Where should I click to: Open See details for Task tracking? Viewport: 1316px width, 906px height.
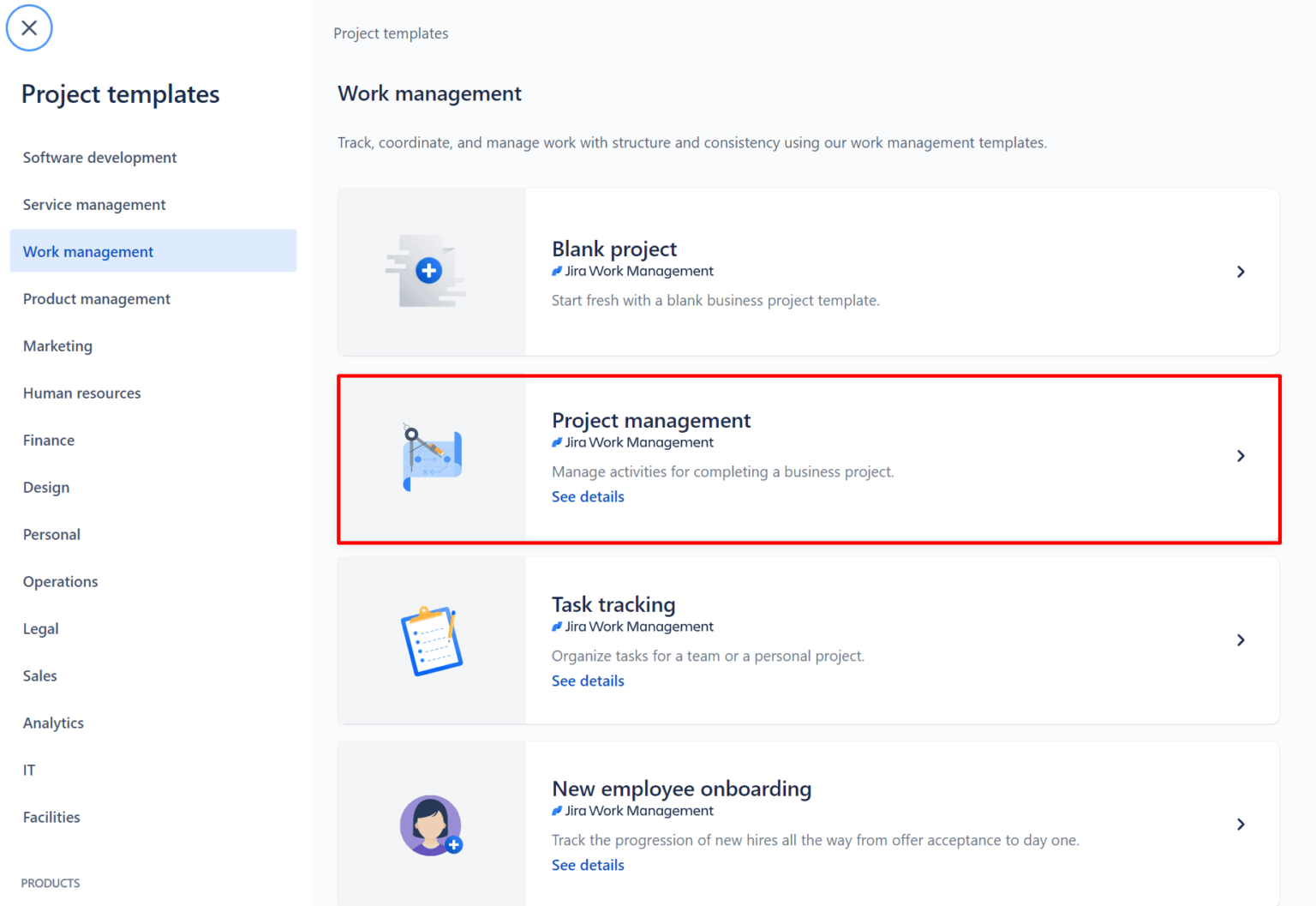coord(588,680)
